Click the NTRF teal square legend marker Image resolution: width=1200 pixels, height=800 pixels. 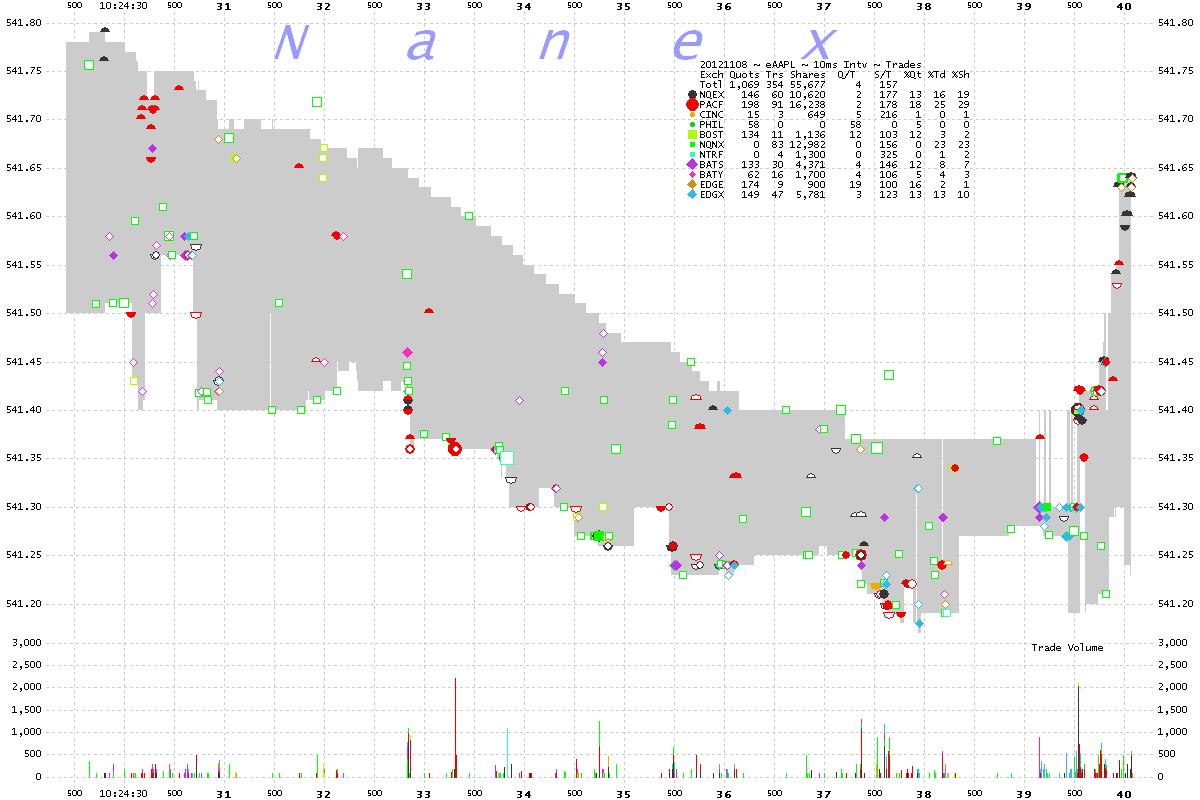pyautogui.click(x=691, y=154)
